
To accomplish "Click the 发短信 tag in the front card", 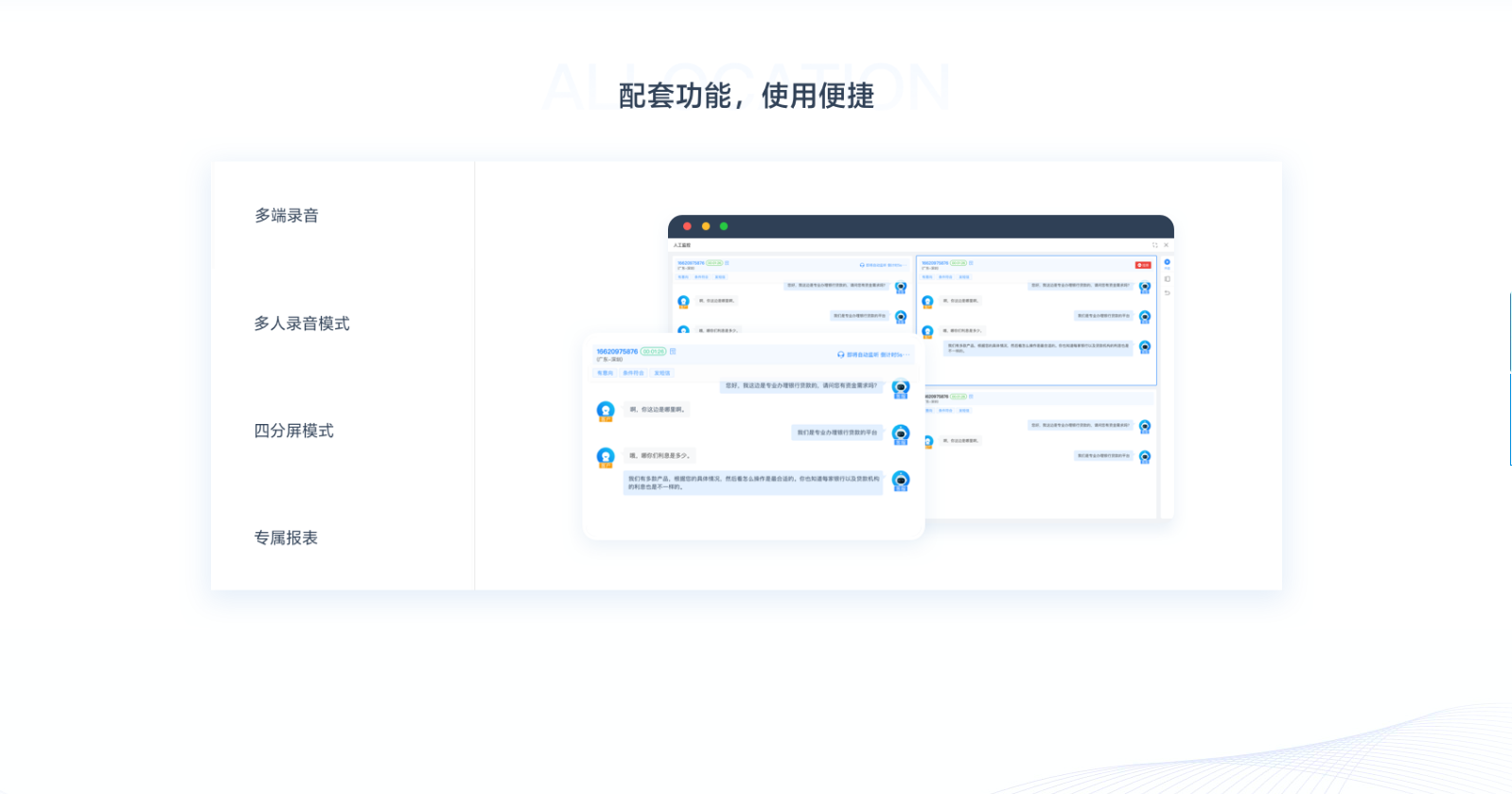I will coord(662,373).
